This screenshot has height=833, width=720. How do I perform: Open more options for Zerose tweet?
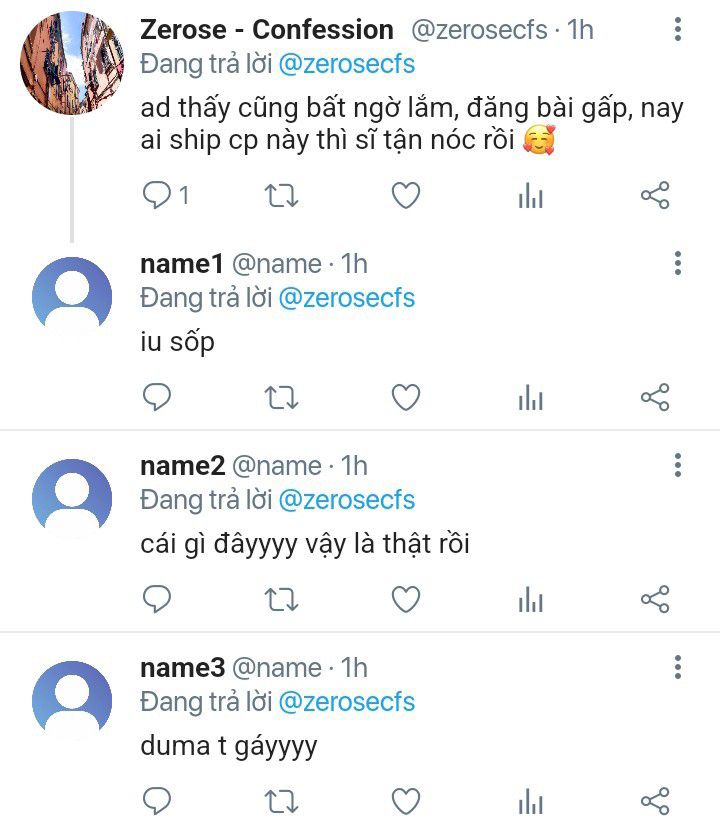pyautogui.click(x=678, y=30)
